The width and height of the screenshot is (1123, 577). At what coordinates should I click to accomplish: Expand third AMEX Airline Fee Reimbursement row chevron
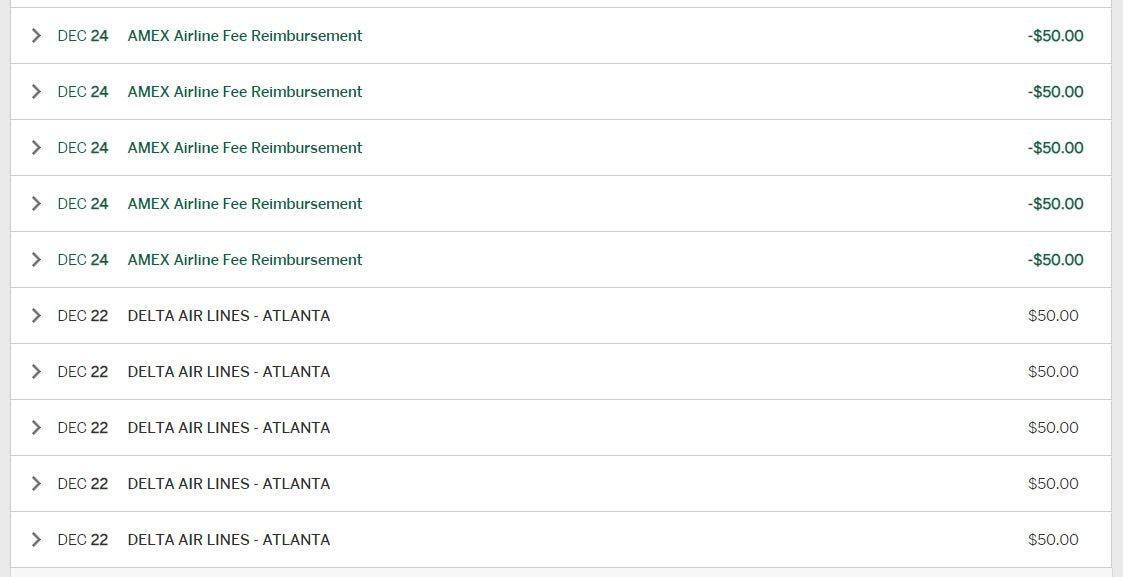click(x=37, y=148)
